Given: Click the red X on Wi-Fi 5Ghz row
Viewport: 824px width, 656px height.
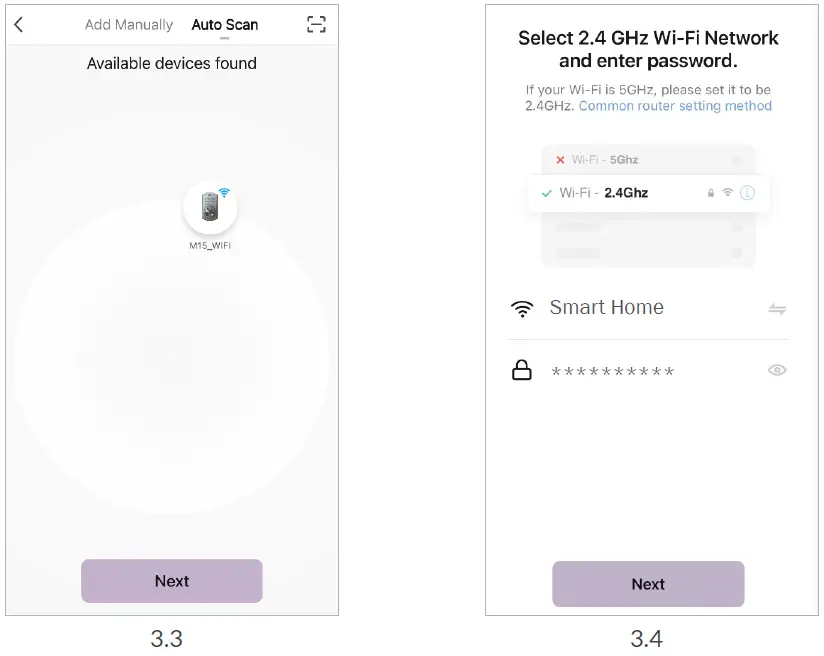Looking at the screenshot, I should (560, 160).
